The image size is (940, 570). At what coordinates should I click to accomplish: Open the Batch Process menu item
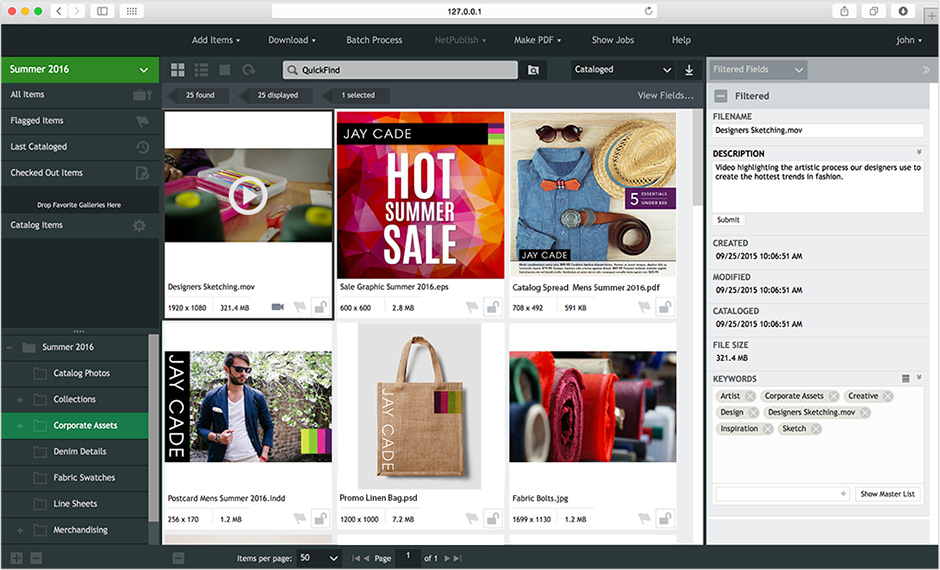click(x=374, y=40)
